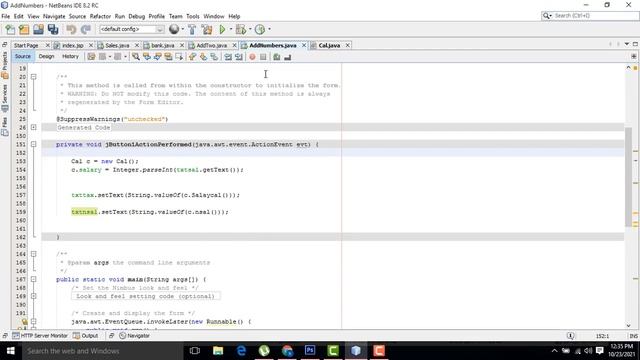The image size is (640, 360).
Task: Click the New Project toolbar icon
Action: point(24,29)
